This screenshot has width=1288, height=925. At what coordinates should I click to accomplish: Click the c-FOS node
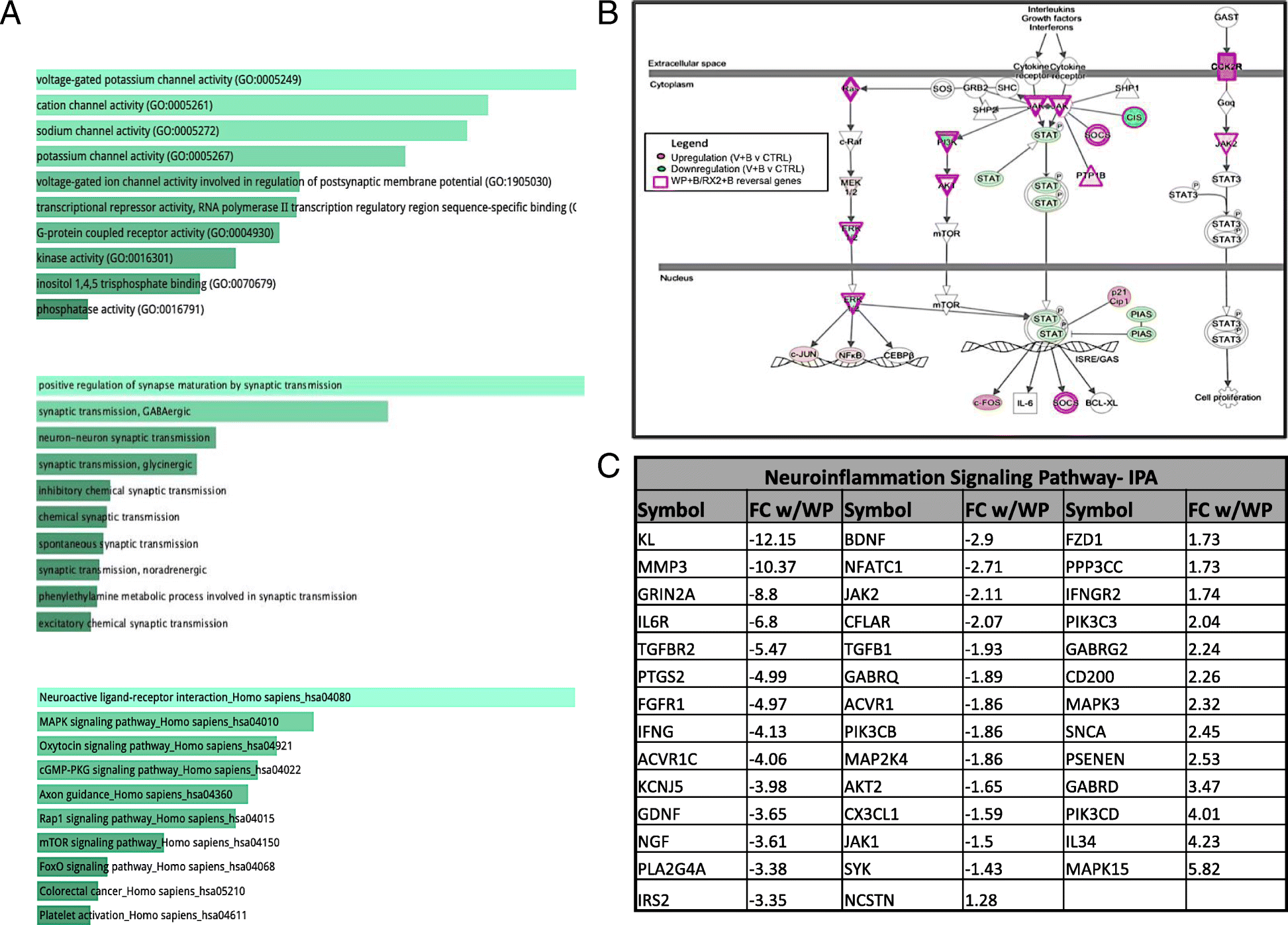[987, 403]
